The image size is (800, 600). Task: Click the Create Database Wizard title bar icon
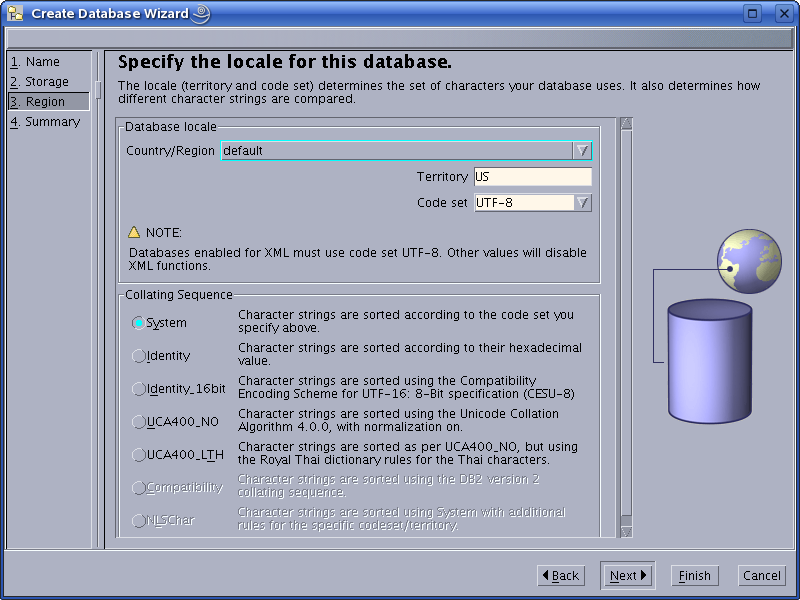[x=15, y=13]
